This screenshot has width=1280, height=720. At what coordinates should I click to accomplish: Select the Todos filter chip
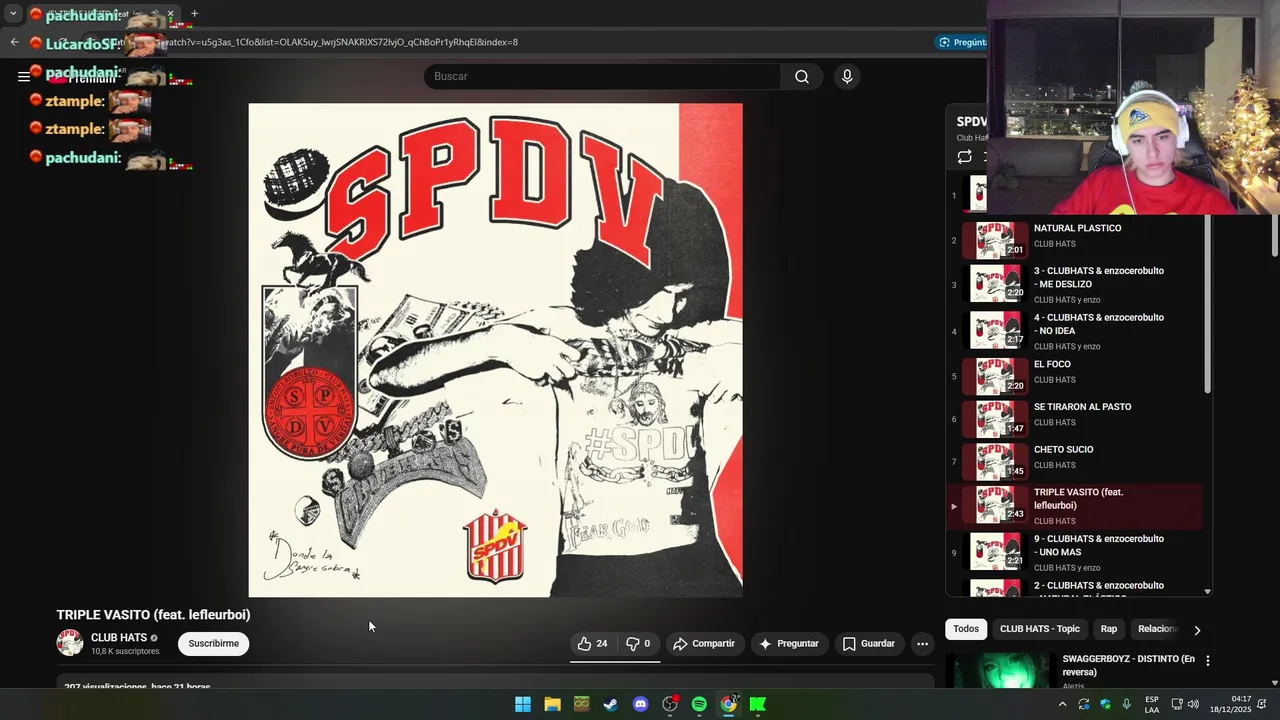point(966,629)
